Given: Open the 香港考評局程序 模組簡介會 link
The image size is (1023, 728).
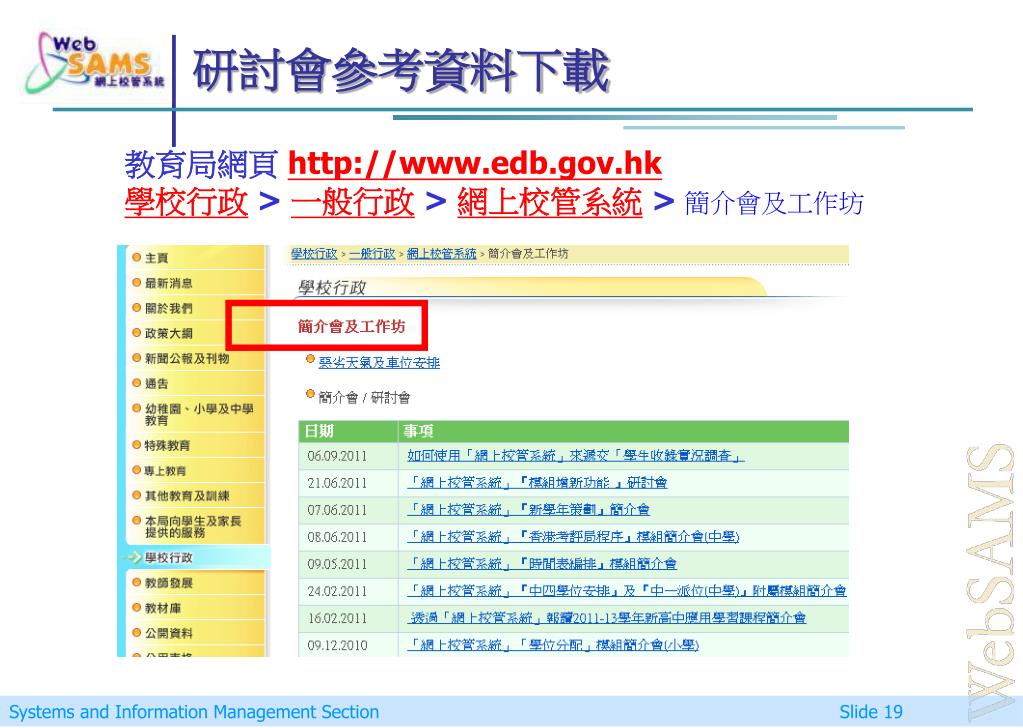Looking at the screenshot, I should (x=573, y=537).
